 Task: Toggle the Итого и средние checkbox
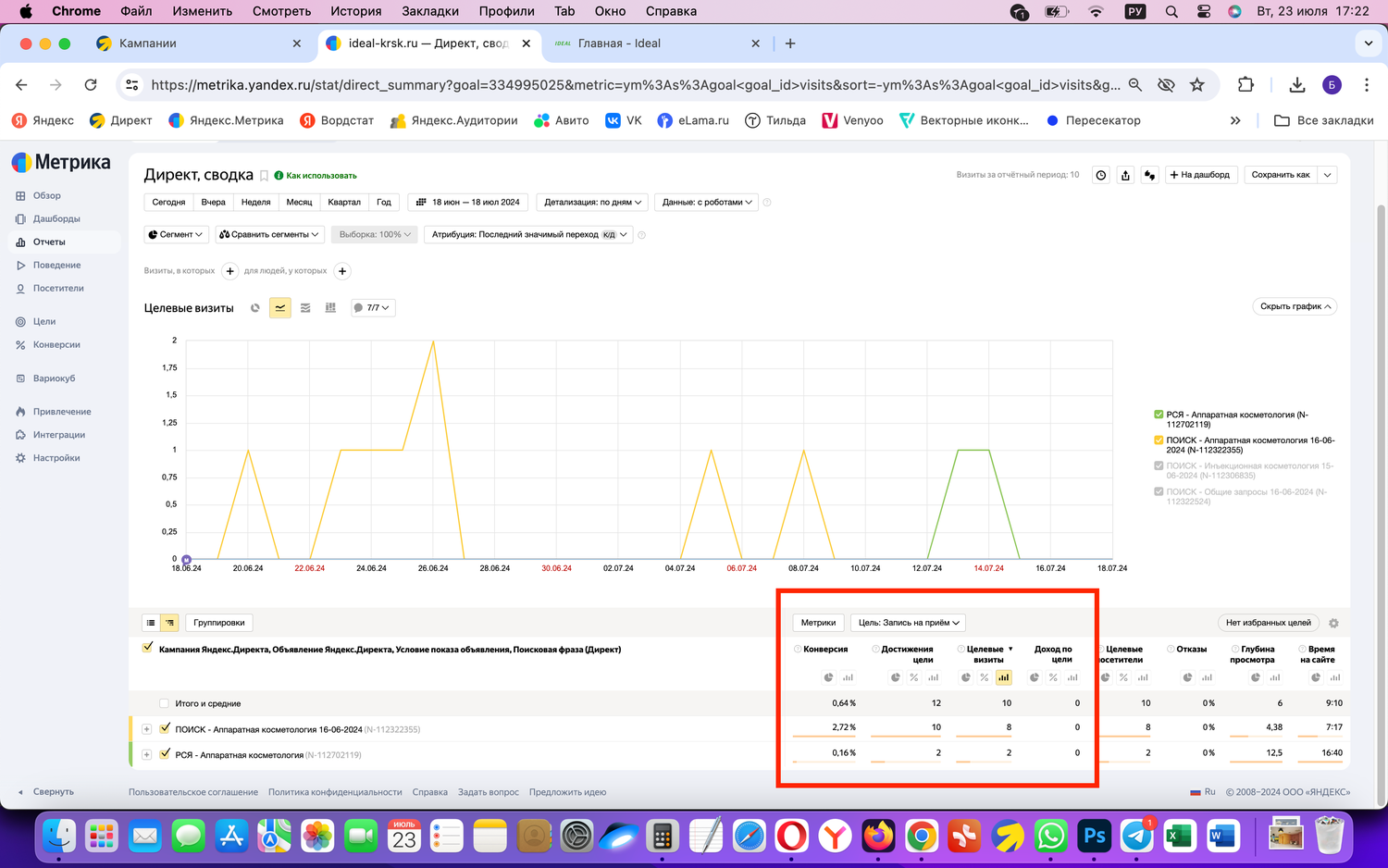click(164, 703)
